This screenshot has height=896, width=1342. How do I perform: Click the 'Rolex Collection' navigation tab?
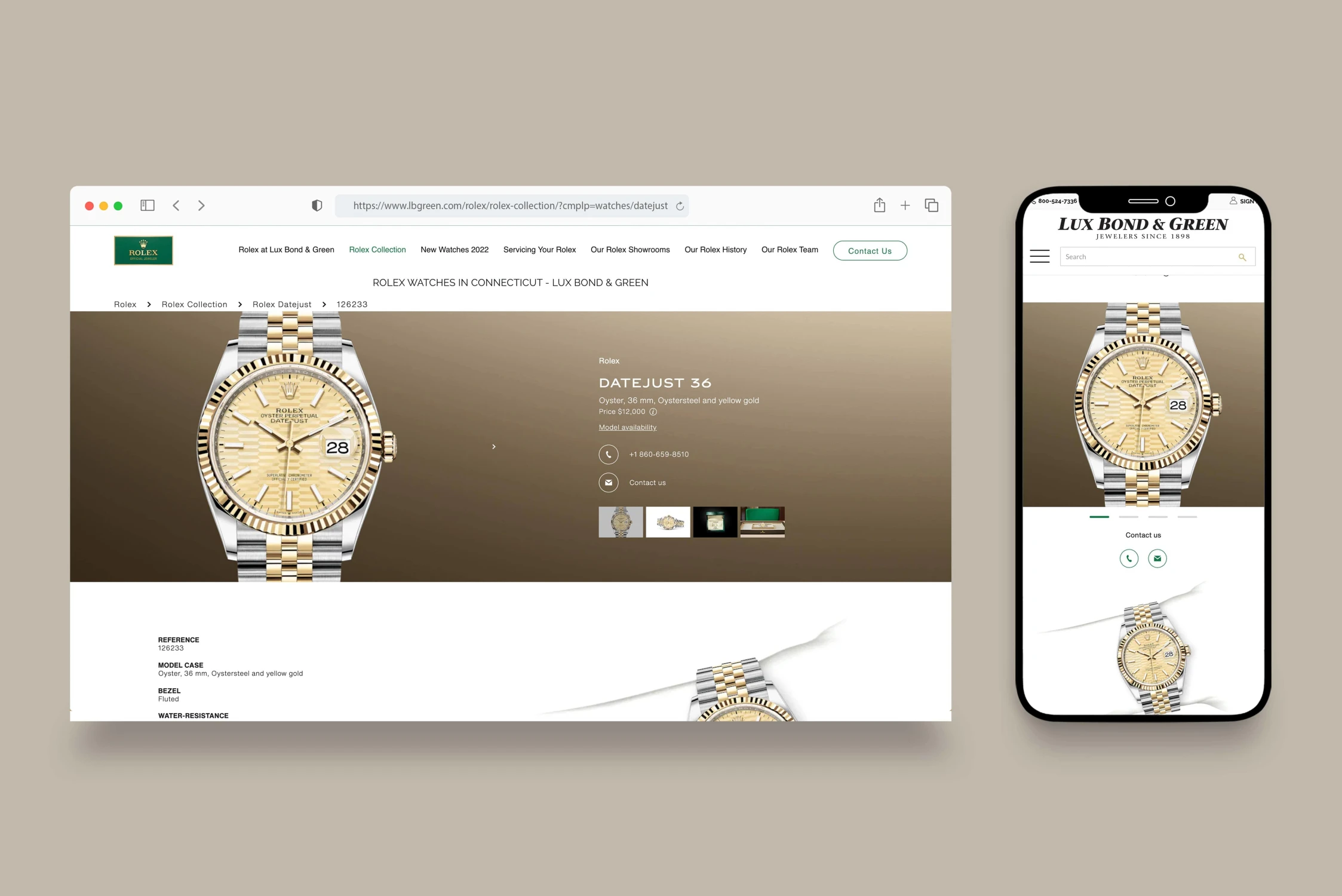click(x=377, y=249)
